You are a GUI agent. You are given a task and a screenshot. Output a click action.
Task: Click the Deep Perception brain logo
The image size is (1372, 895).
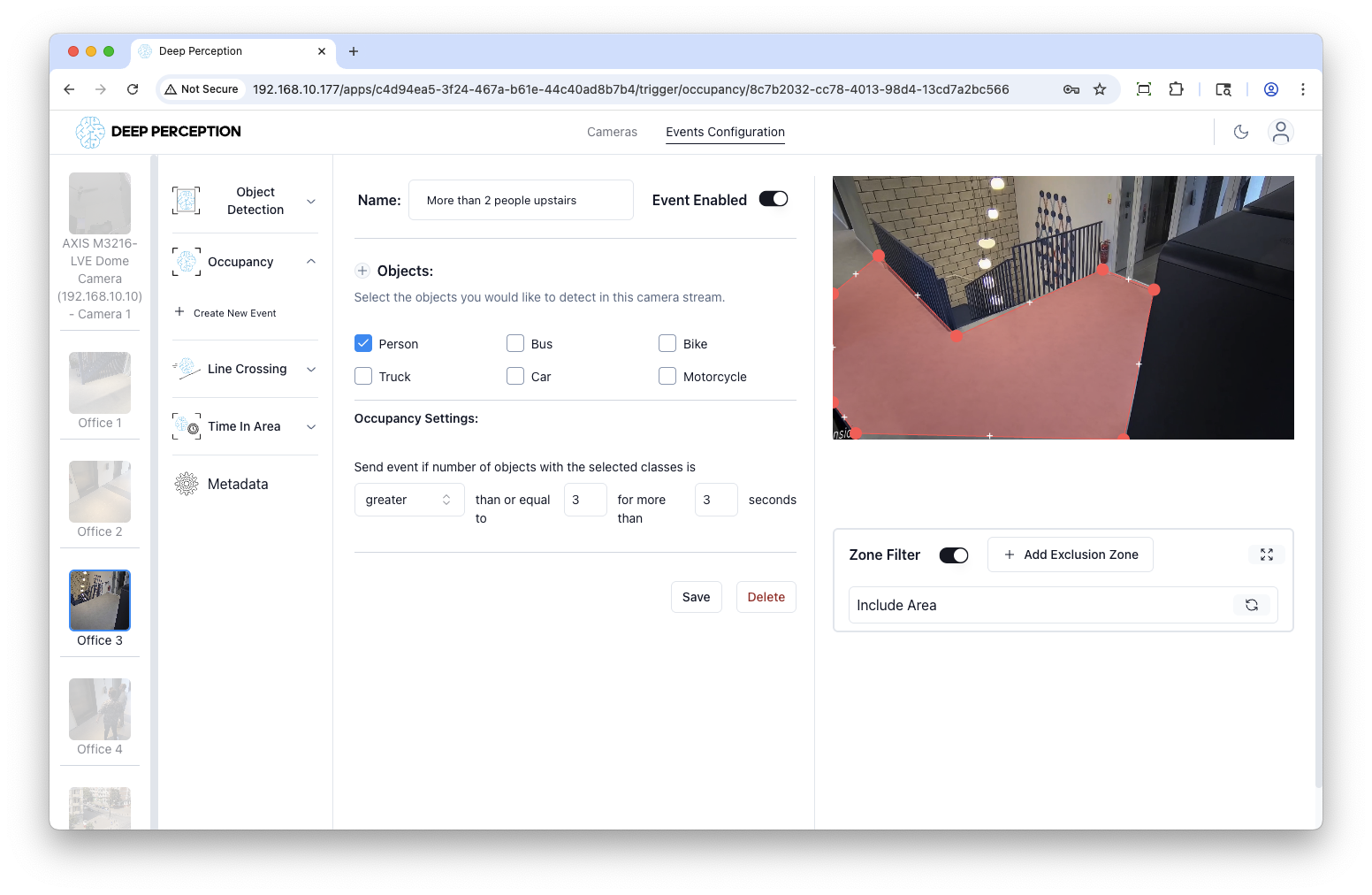pyautogui.click(x=89, y=132)
